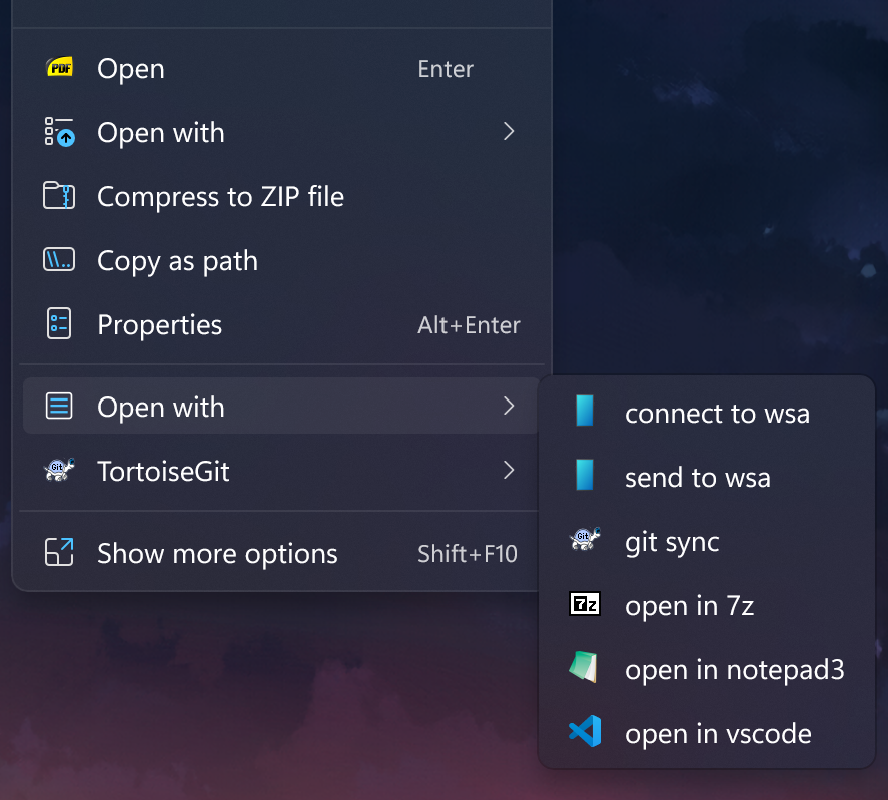The width and height of the screenshot is (888, 800).
Task: Select Compress to ZIP file
Action: point(220,197)
